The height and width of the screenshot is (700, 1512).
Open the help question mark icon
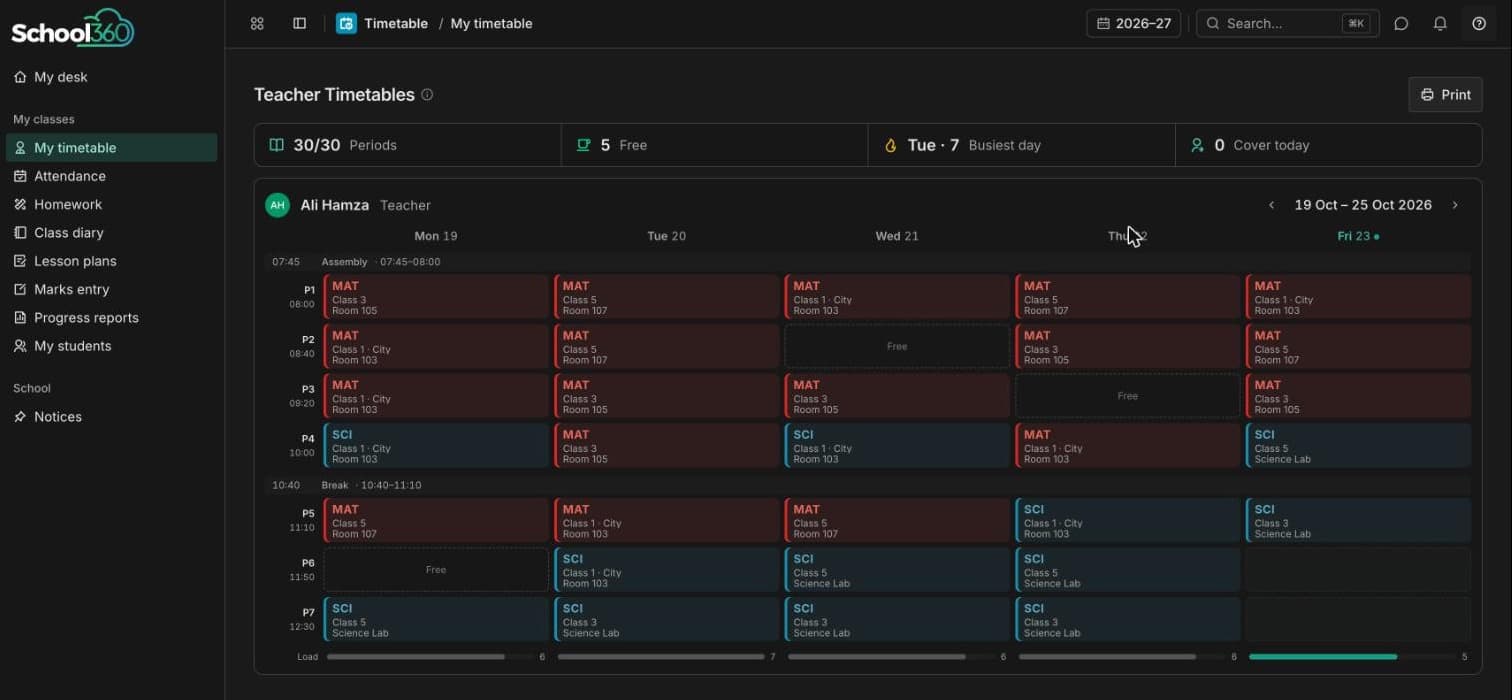point(1479,23)
